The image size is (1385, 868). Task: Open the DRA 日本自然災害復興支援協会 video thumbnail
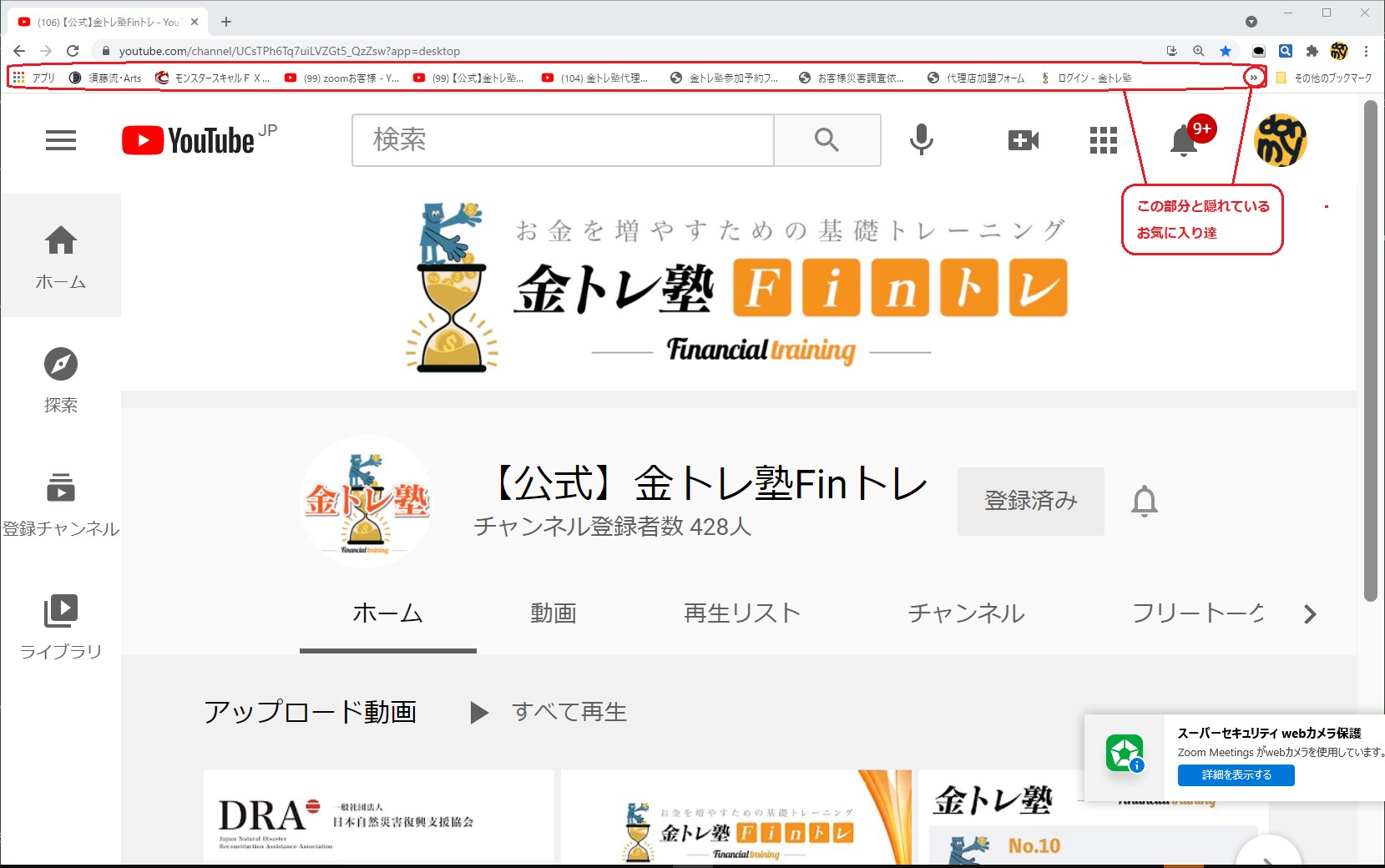point(379,816)
